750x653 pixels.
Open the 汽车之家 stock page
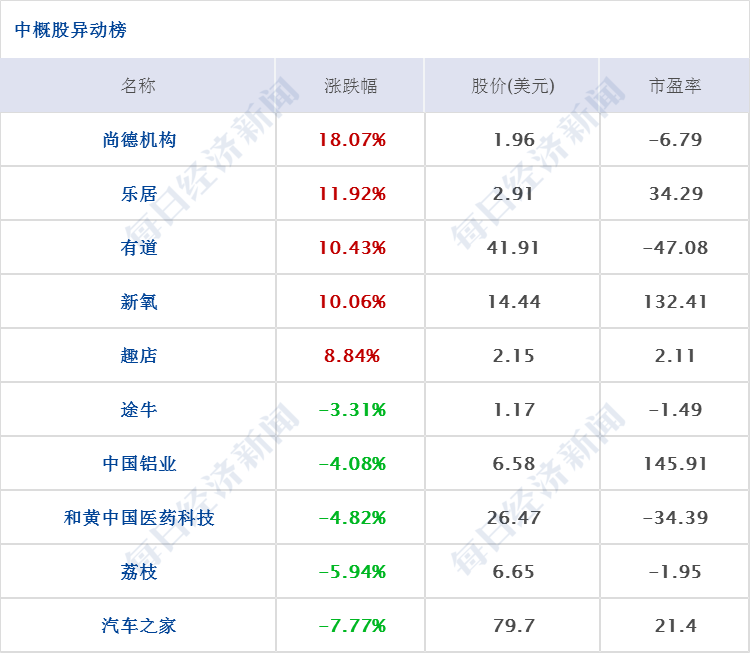coord(139,626)
